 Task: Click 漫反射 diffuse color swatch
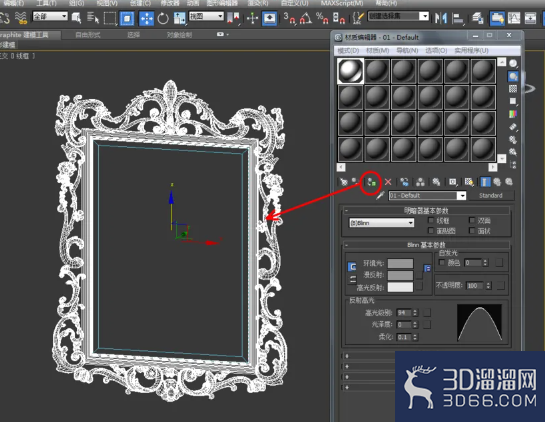click(x=400, y=275)
